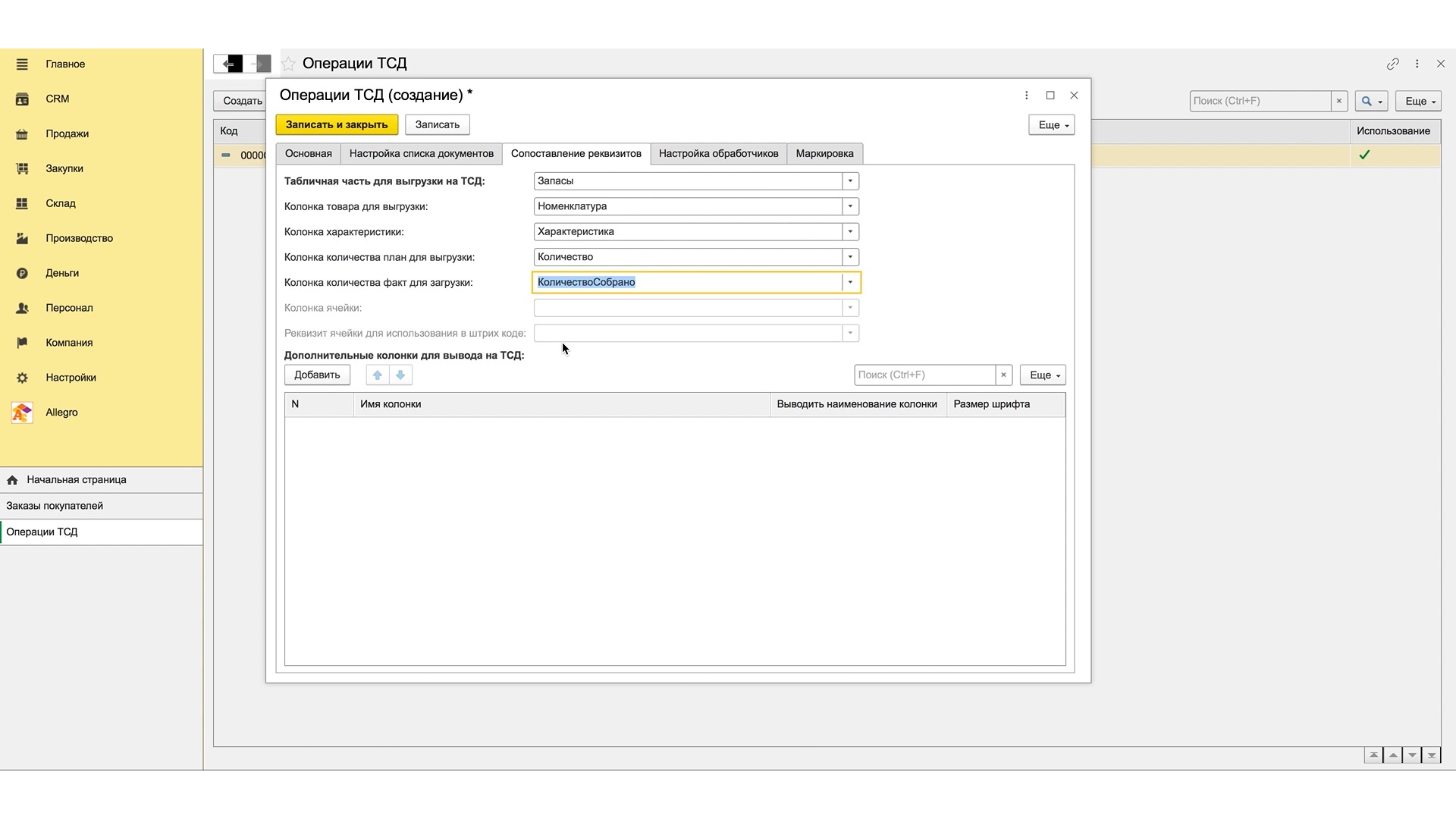Open Персонал section
This screenshot has width=1456, height=819.
69,308
